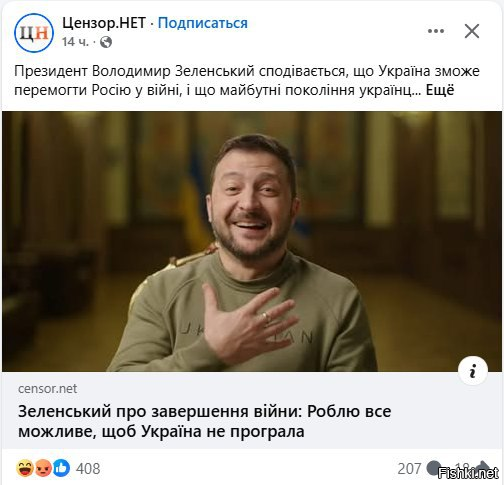
Task: Open the Цензор.НЕТ page name
Action: (x=104, y=23)
